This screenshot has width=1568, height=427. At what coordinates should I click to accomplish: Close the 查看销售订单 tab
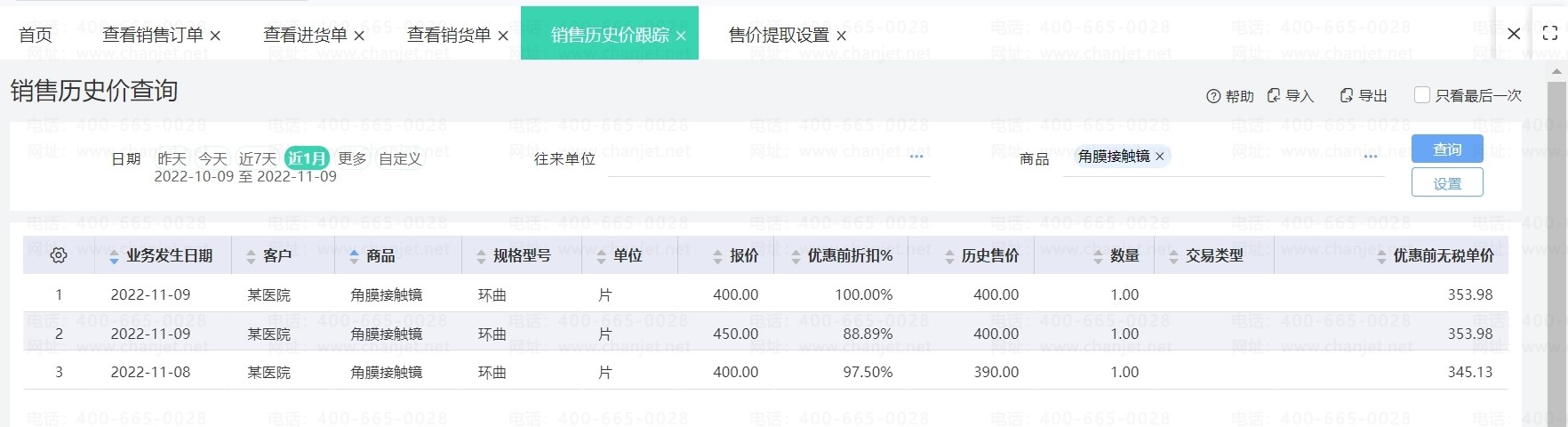coord(215,36)
